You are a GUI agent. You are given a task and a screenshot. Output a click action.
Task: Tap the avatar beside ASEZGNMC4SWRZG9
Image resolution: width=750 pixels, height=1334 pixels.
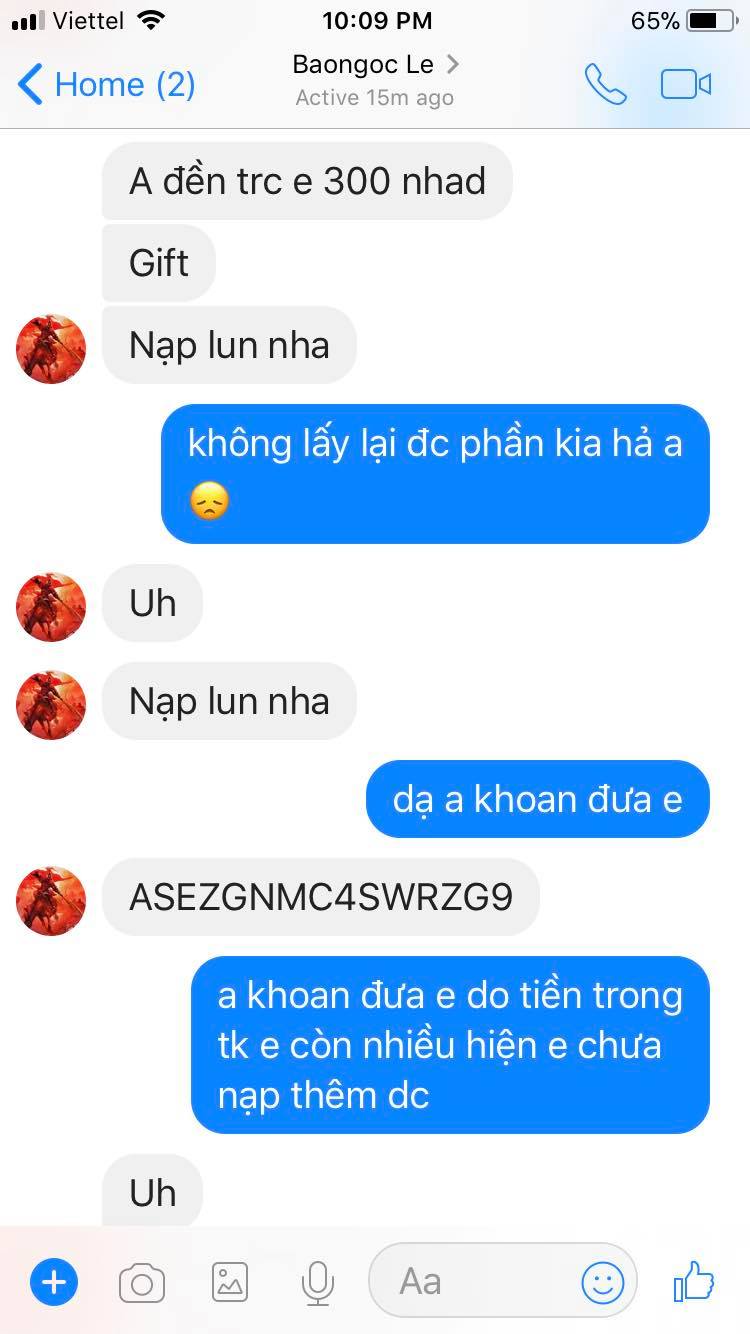(51, 901)
